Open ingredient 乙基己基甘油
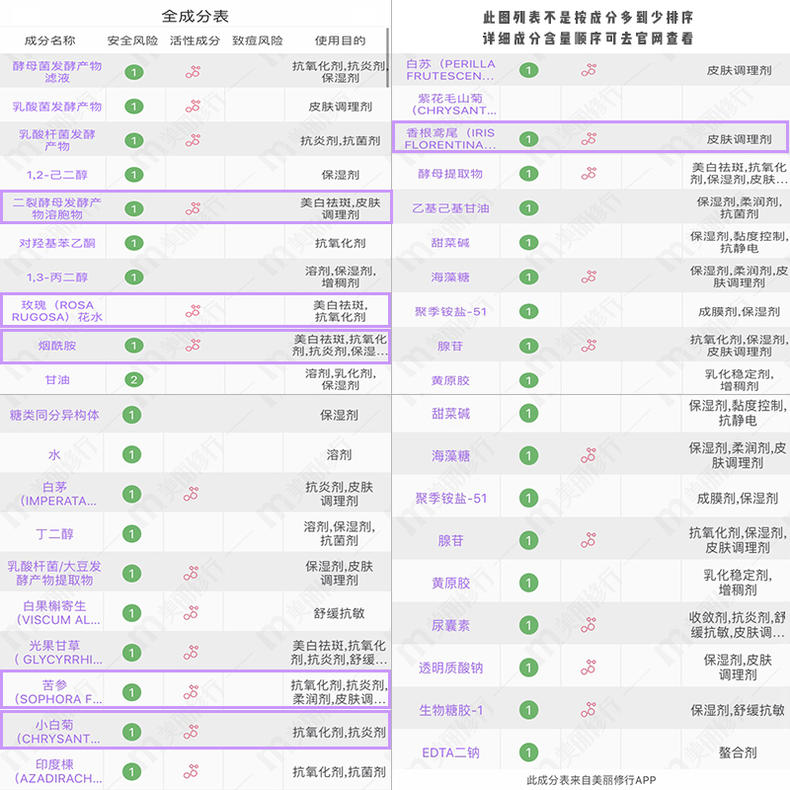 tap(450, 208)
